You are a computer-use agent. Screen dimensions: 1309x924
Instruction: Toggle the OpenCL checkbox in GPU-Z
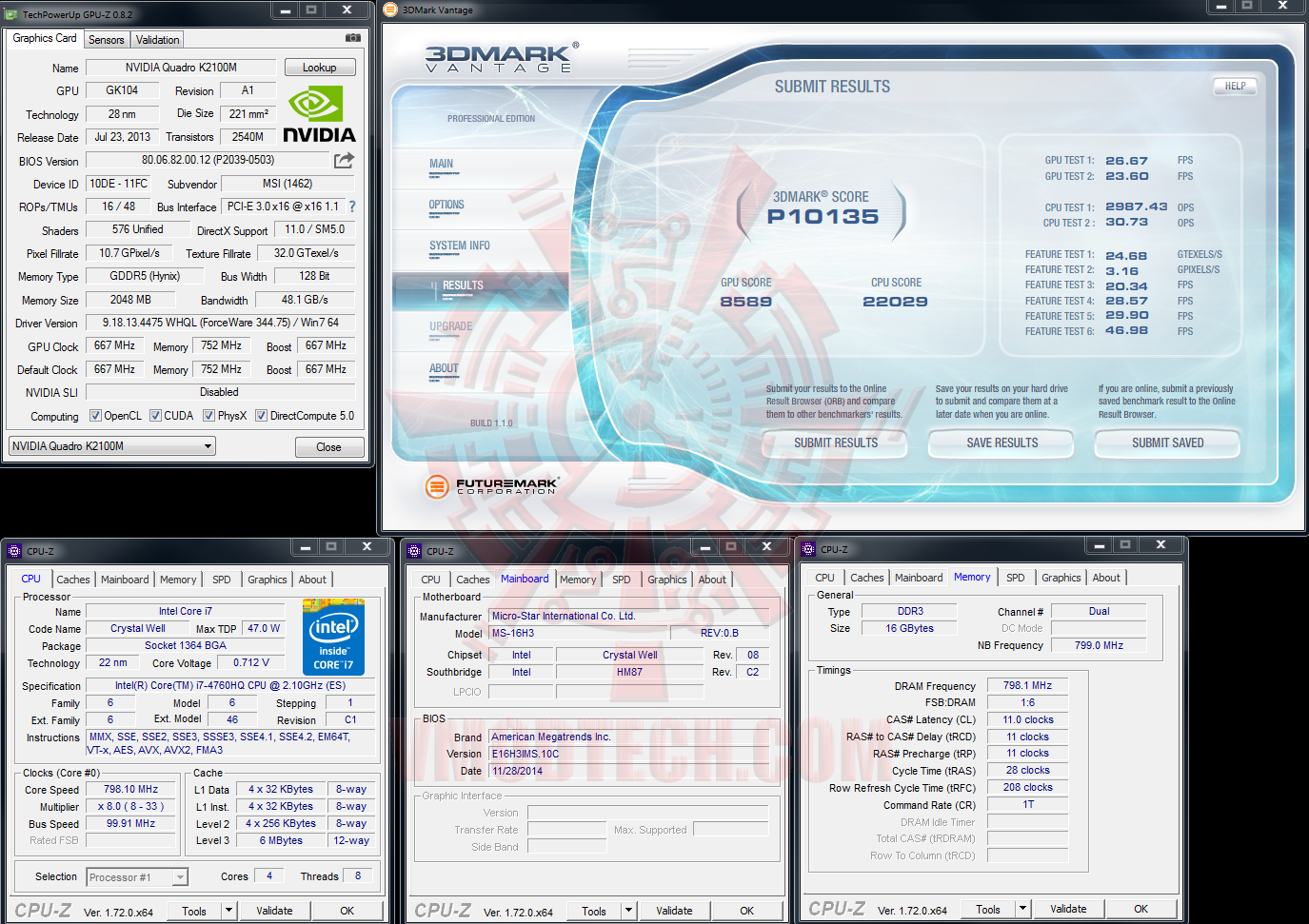point(95,416)
